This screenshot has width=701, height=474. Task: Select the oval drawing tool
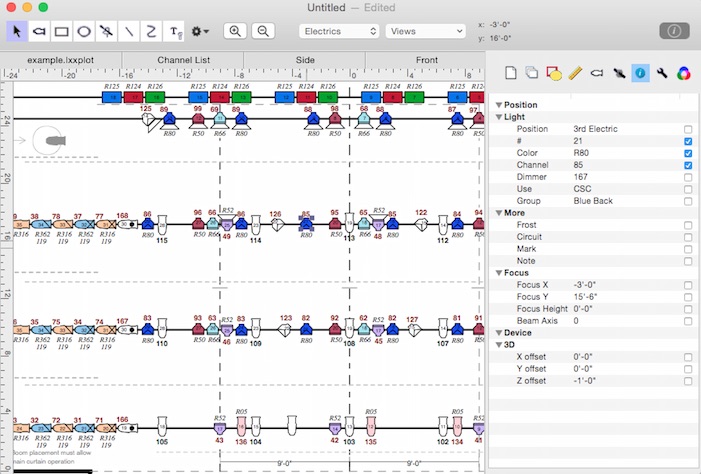point(84,31)
